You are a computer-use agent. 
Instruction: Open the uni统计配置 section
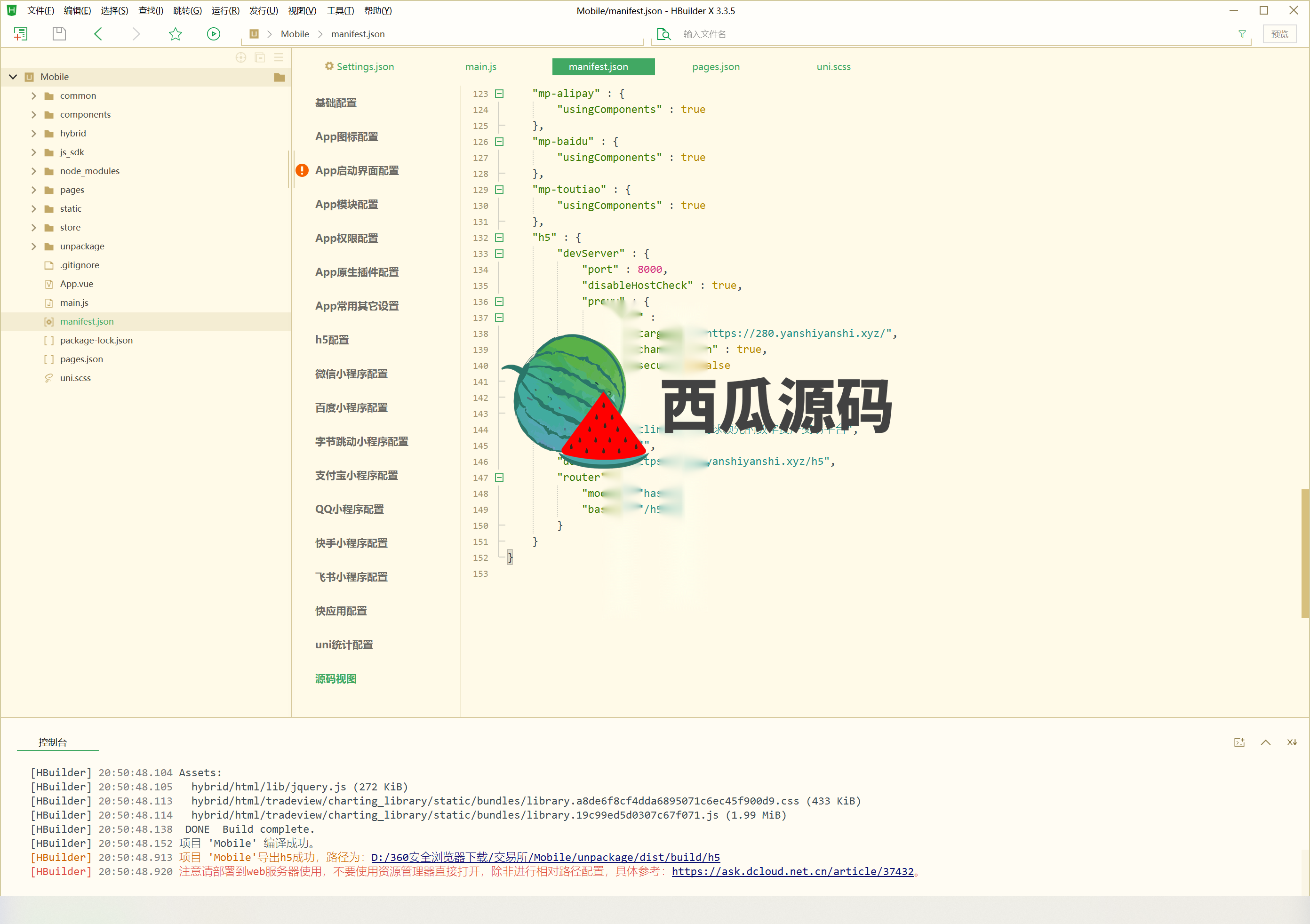344,645
